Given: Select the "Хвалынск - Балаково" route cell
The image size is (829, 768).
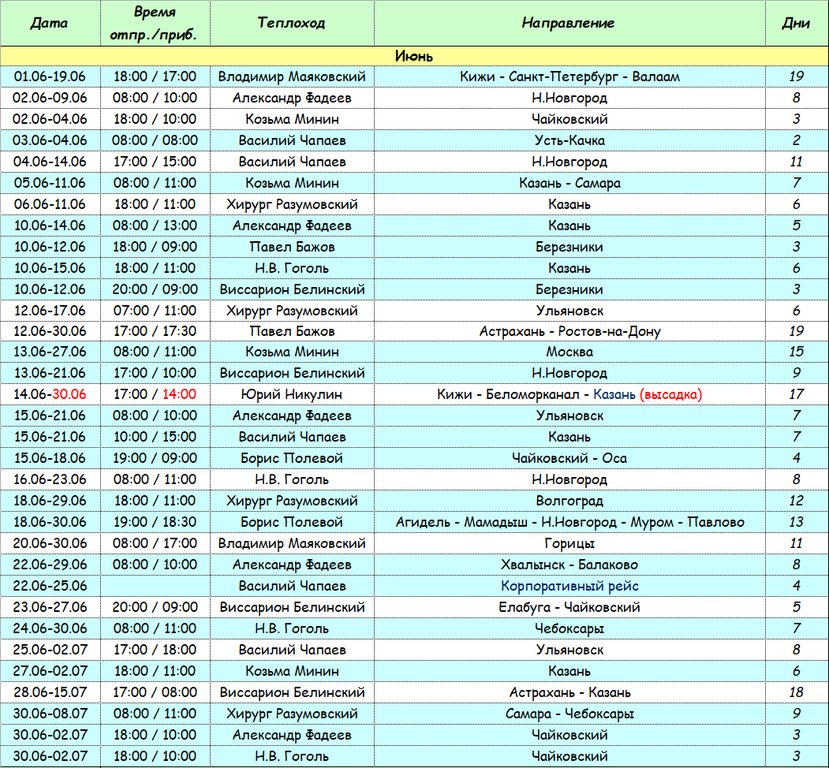Looking at the screenshot, I should (x=569, y=565).
